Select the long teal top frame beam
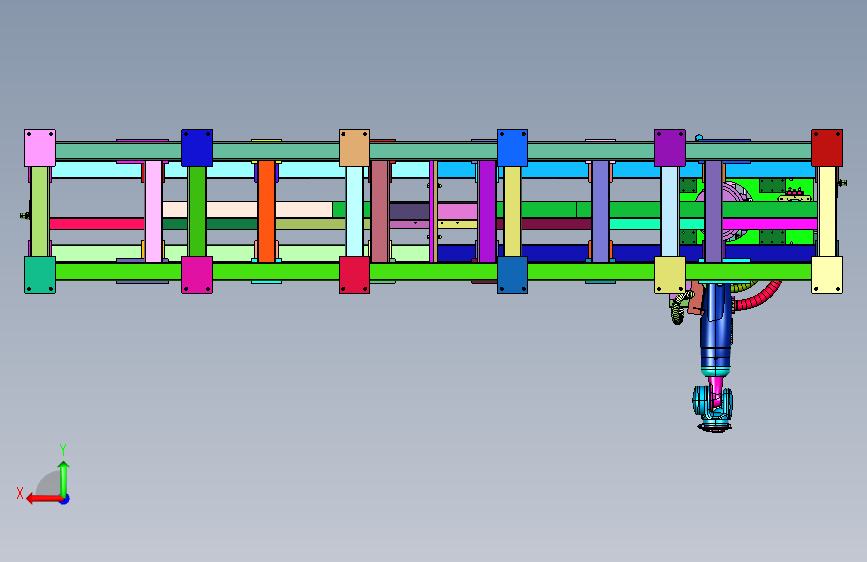 tap(433, 151)
